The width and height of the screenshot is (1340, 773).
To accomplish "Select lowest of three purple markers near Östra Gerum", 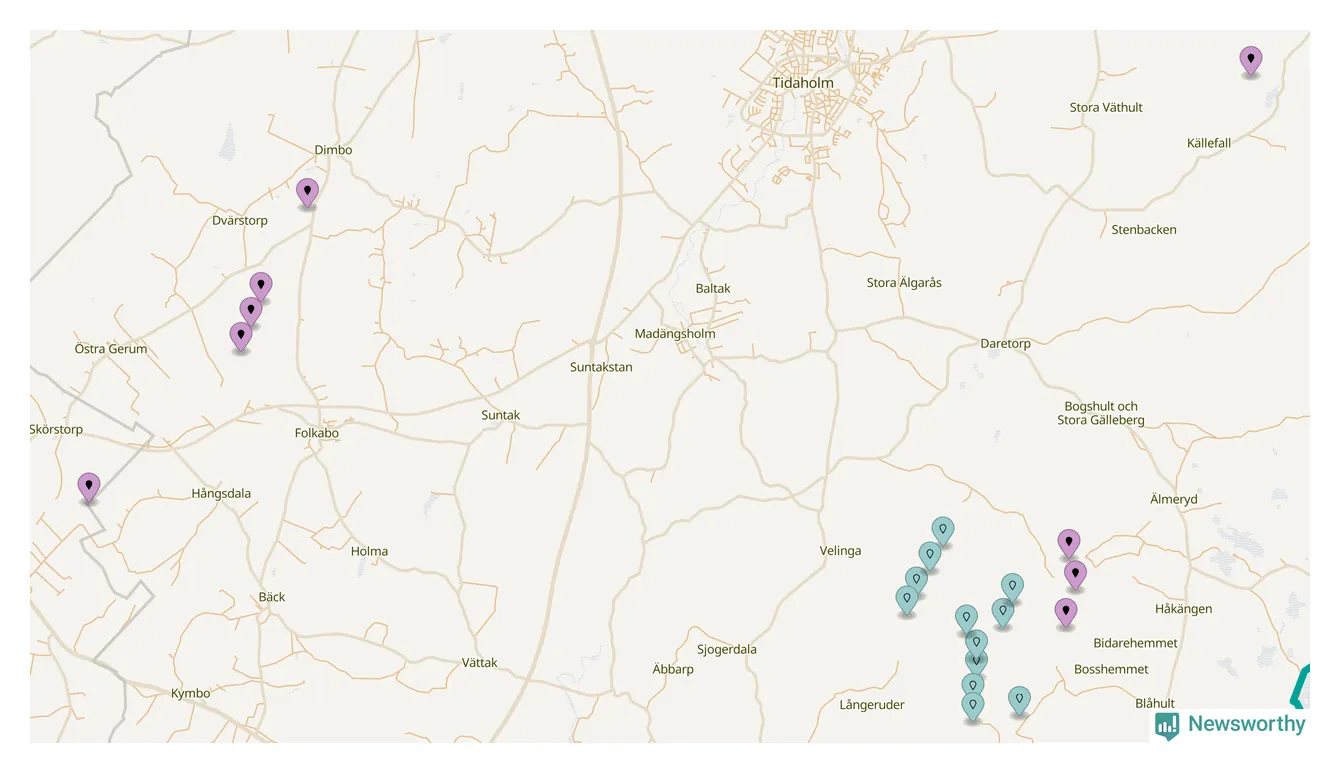I will (241, 337).
